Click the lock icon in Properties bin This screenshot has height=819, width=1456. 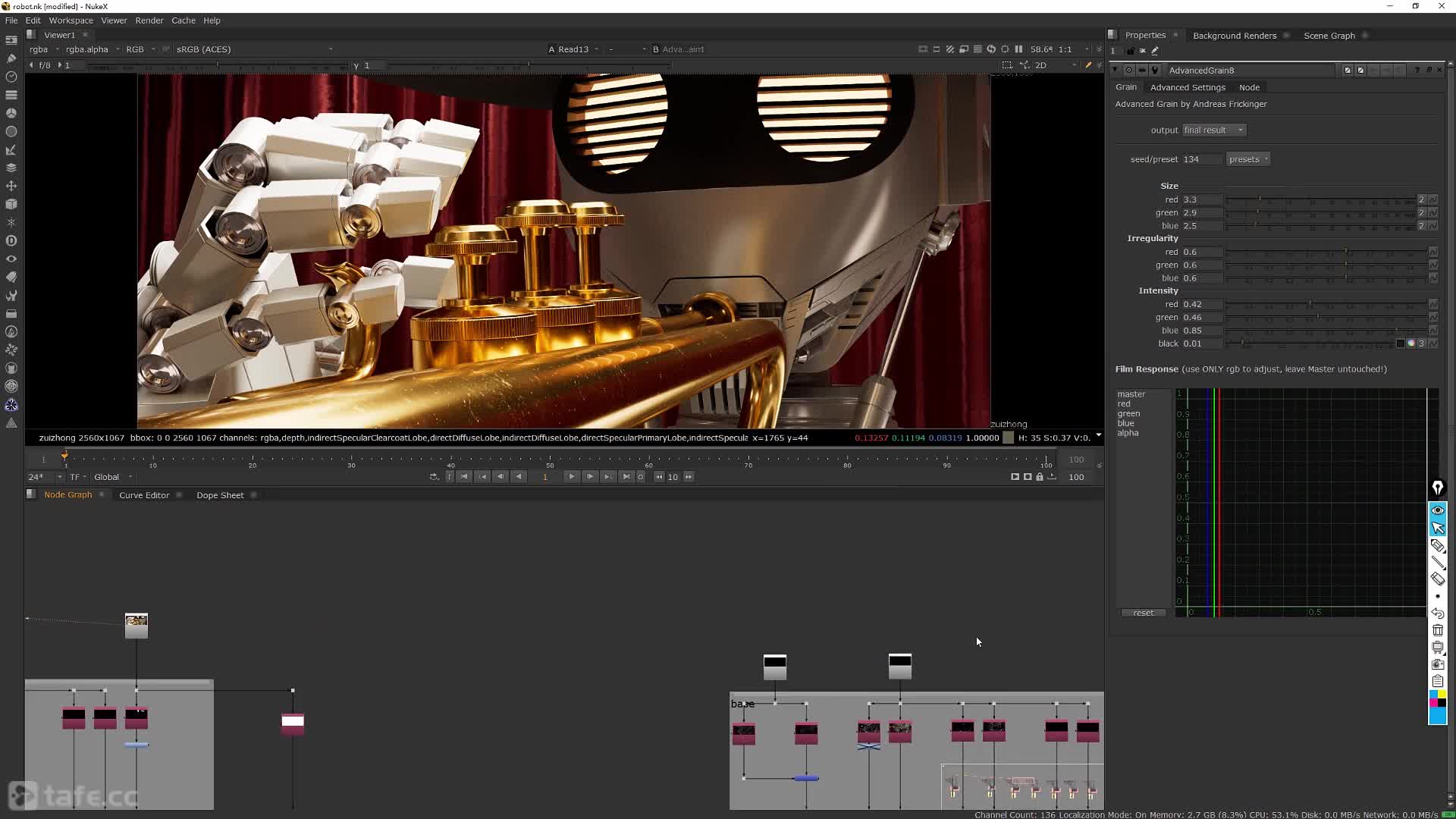click(x=1131, y=51)
